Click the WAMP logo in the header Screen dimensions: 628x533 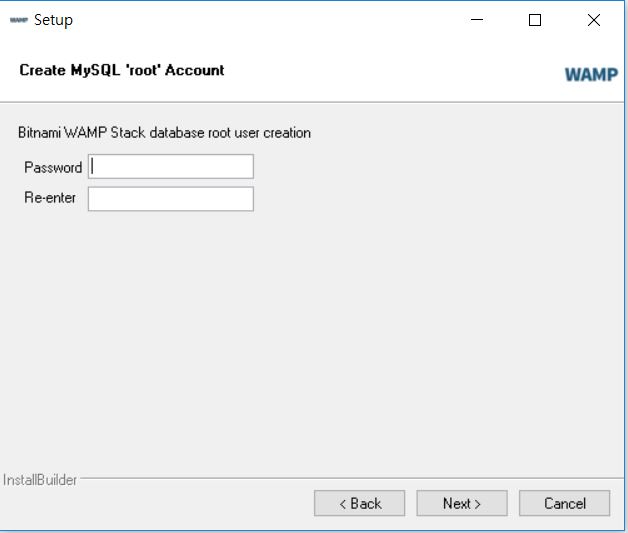tap(591, 74)
